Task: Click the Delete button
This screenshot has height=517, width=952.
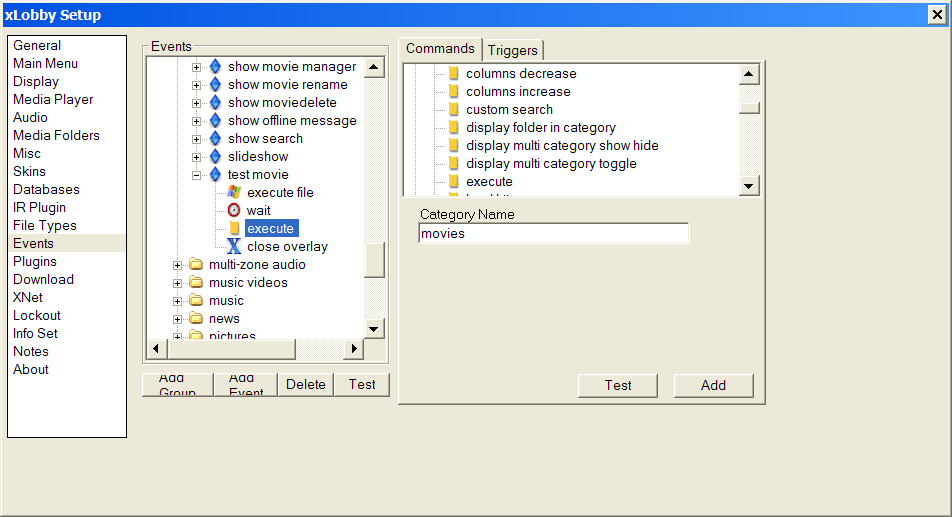Action: click(305, 385)
